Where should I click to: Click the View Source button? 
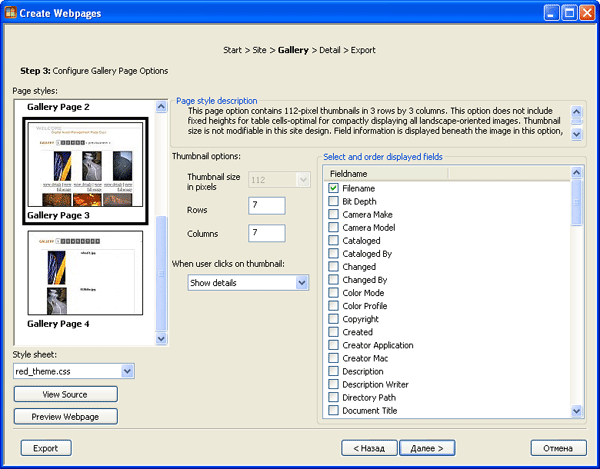coord(65,394)
